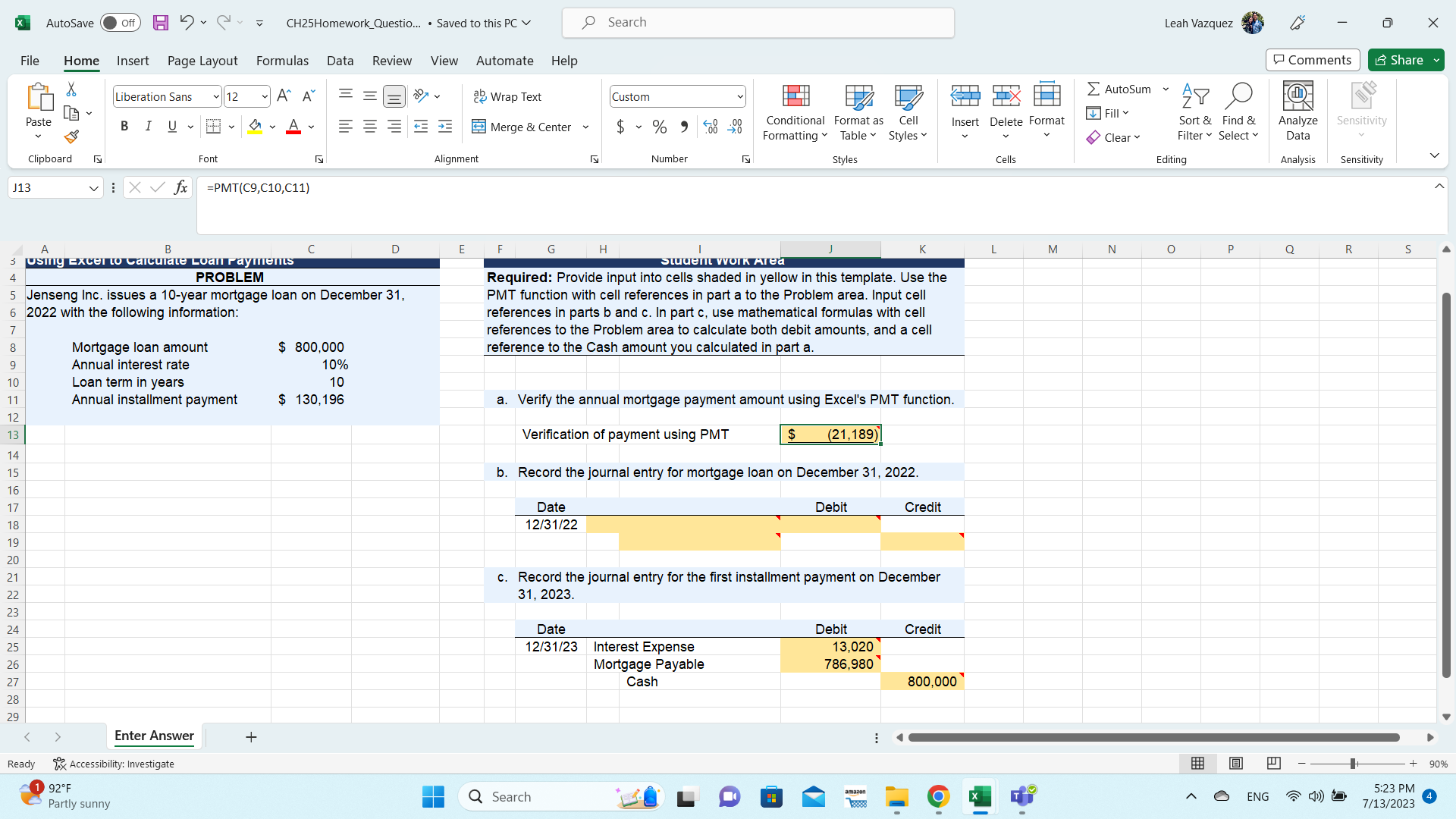Click the Comma Style icon
The height and width of the screenshot is (819, 1456).
click(x=684, y=127)
